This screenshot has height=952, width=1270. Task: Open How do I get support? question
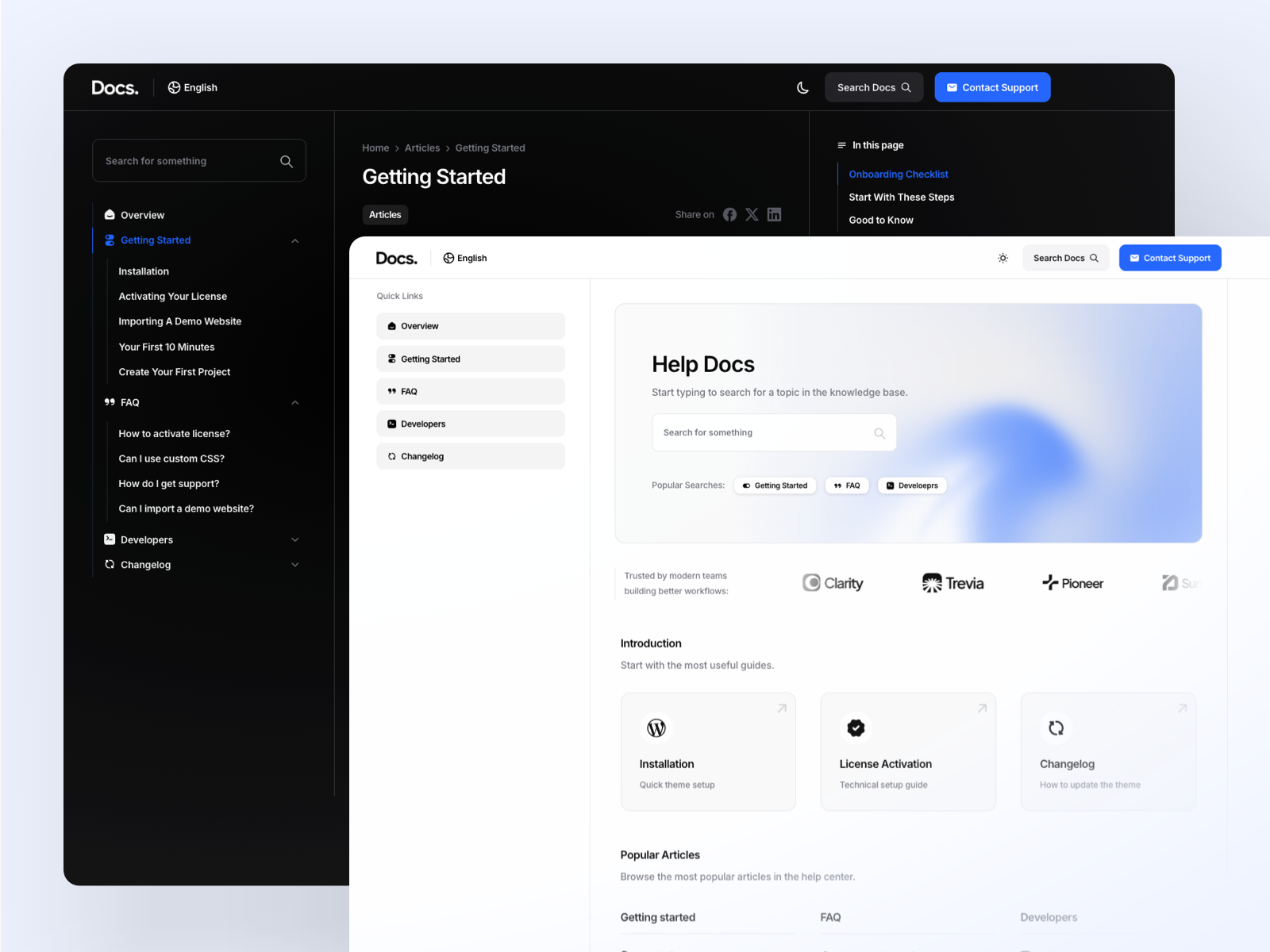click(x=169, y=483)
